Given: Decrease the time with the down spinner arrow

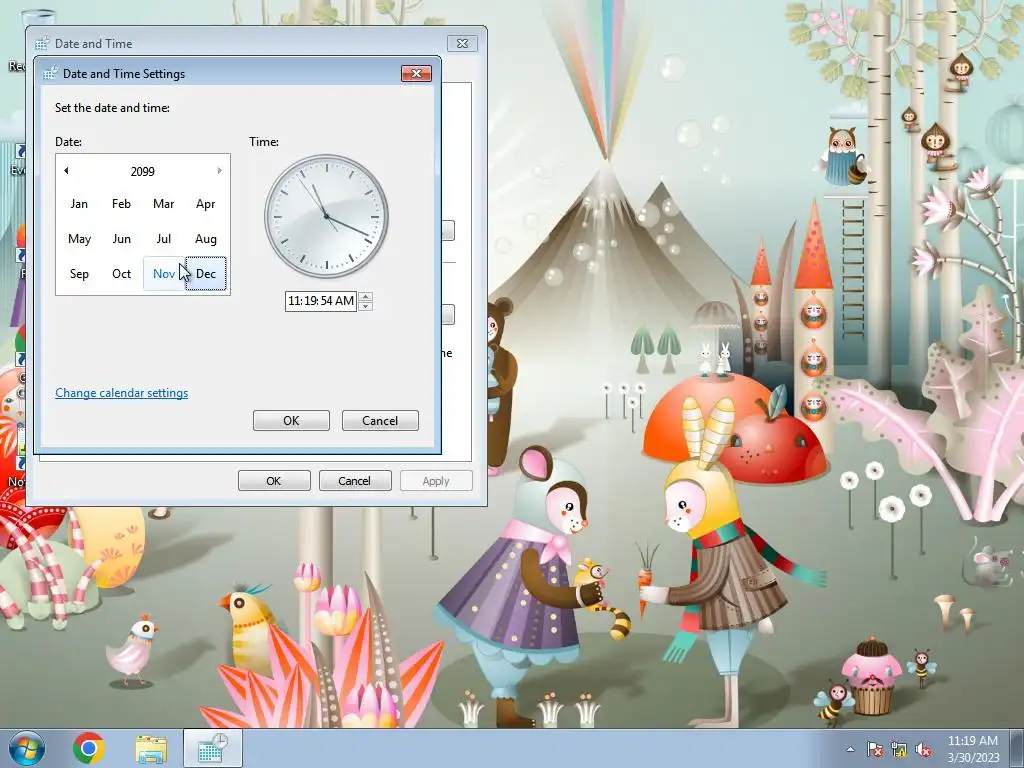Looking at the screenshot, I should click(x=366, y=306).
